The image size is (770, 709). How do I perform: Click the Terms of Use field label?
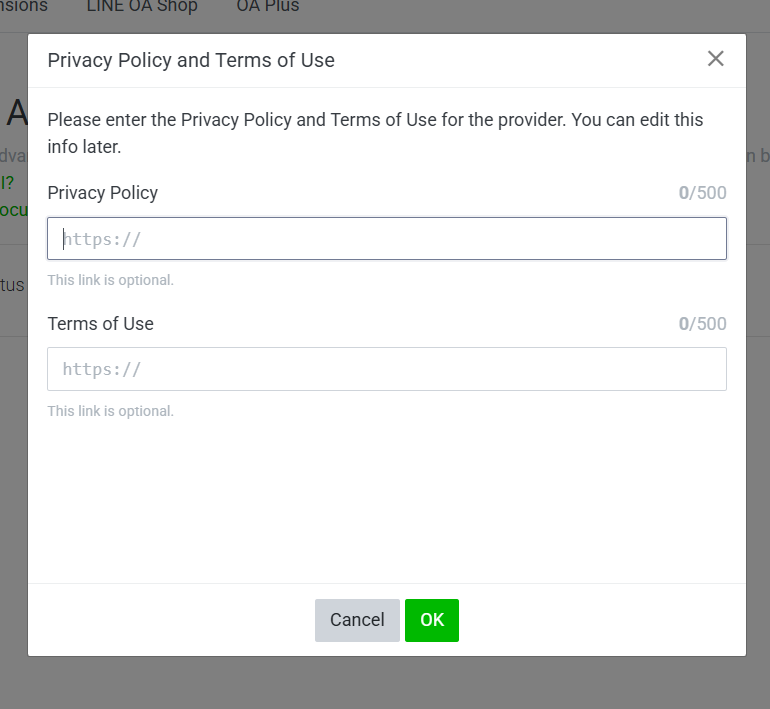tap(100, 324)
